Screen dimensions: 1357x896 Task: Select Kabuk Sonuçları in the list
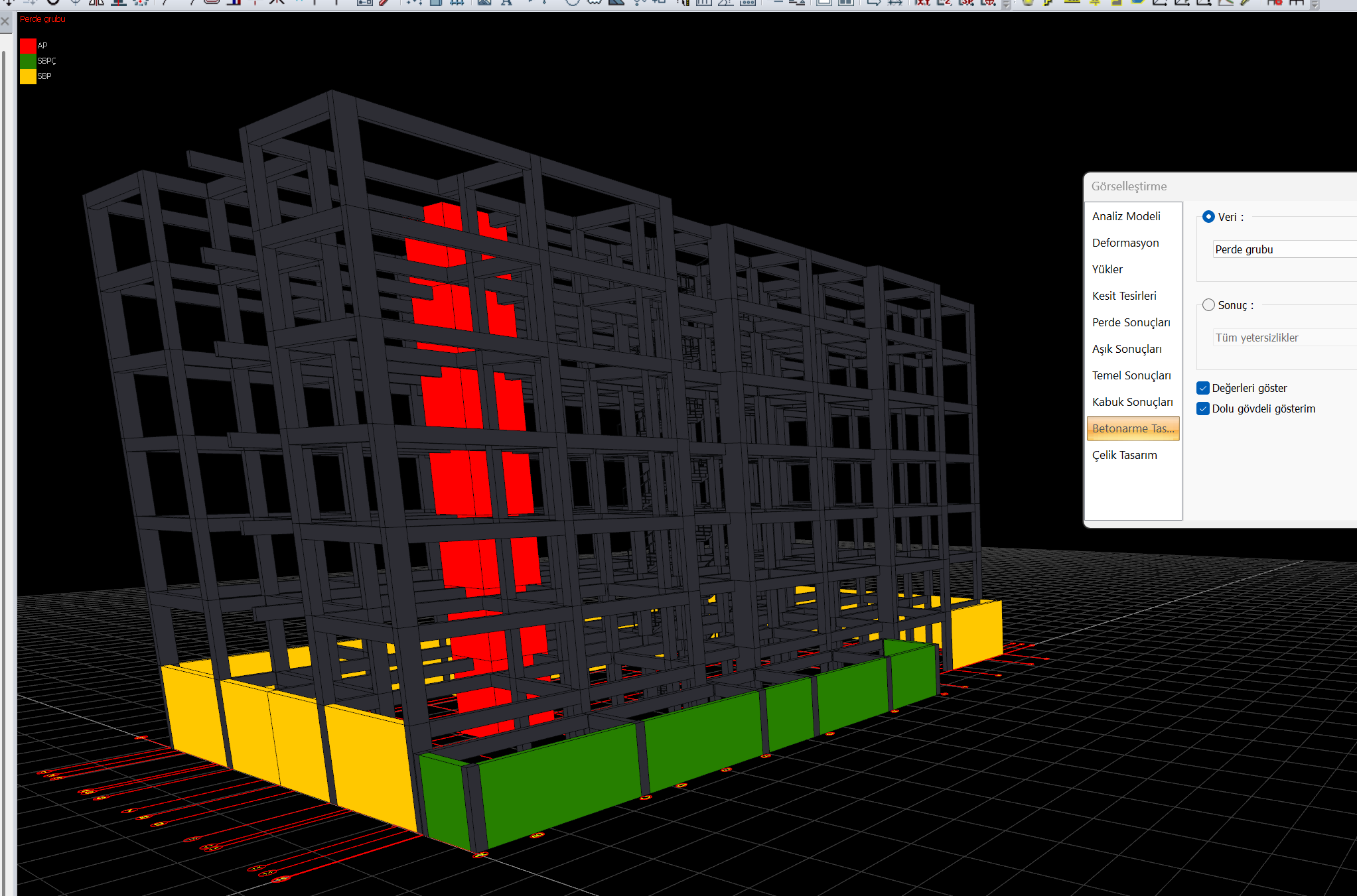[x=1133, y=402]
